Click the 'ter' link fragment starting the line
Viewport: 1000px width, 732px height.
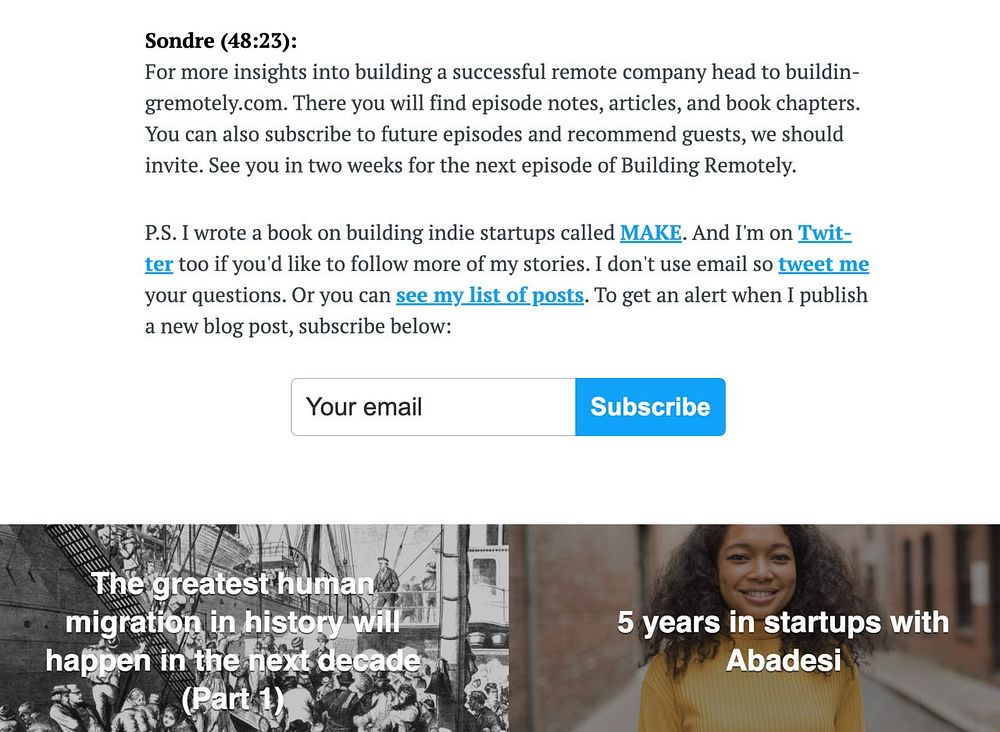tap(159, 264)
